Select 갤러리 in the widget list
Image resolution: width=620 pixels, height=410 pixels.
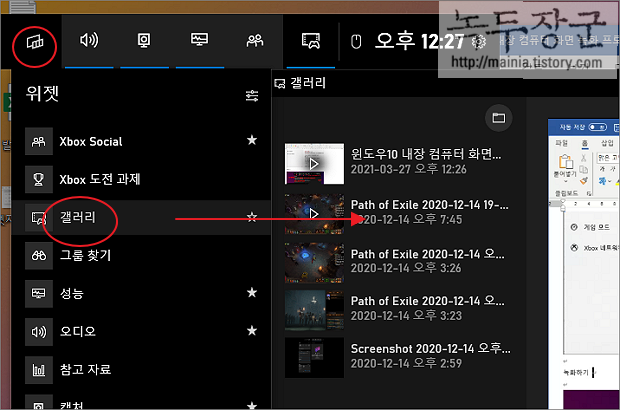pos(142,217)
